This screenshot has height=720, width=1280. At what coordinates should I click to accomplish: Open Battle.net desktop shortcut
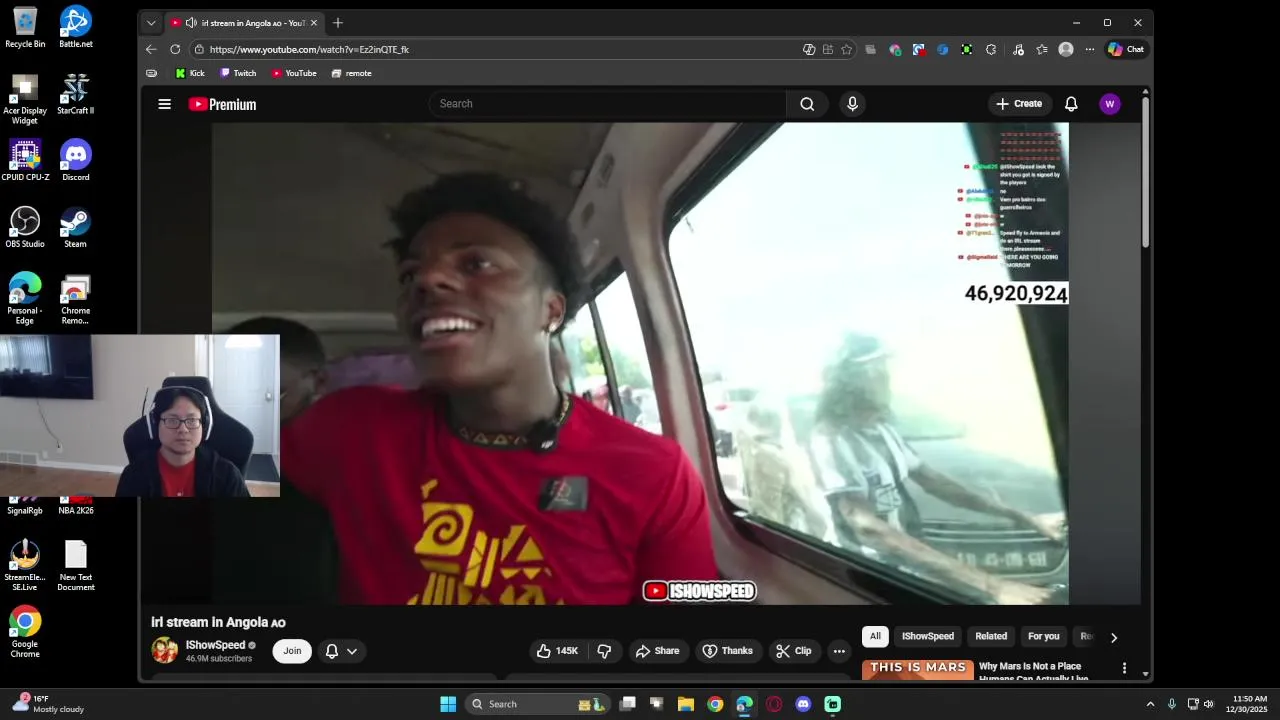click(x=76, y=27)
